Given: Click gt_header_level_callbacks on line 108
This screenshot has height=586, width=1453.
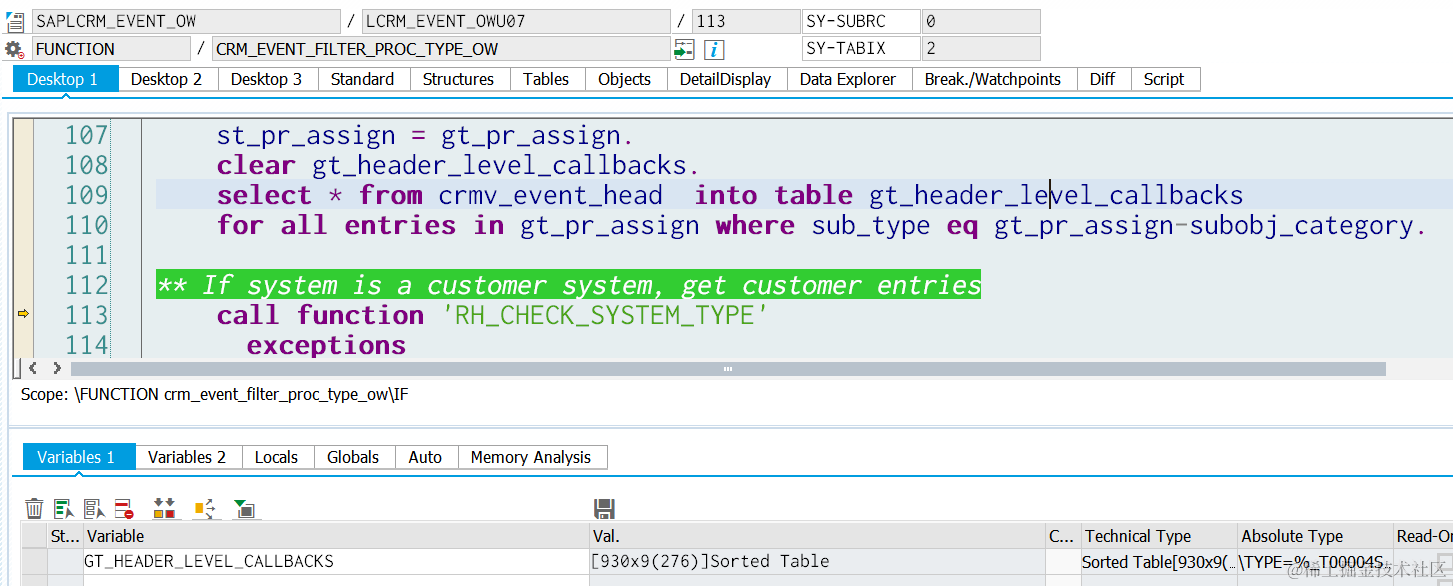Looking at the screenshot, I should 499,165.
